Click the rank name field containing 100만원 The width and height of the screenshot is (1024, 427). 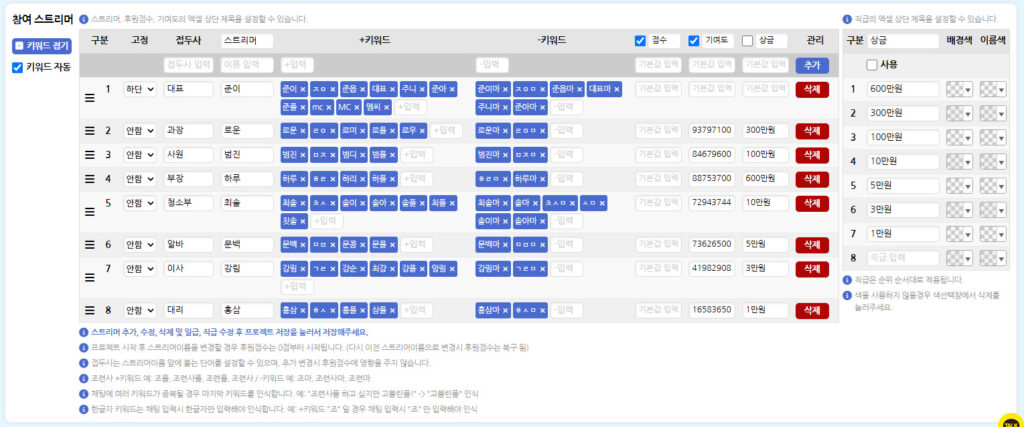click(x=903, y=137)
